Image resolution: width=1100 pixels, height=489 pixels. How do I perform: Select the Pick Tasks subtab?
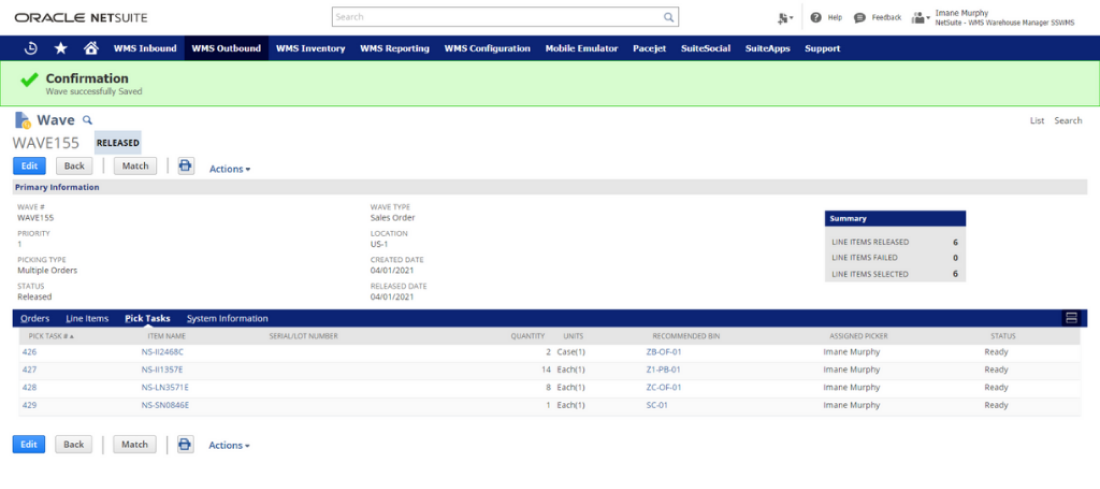point(147,319)
